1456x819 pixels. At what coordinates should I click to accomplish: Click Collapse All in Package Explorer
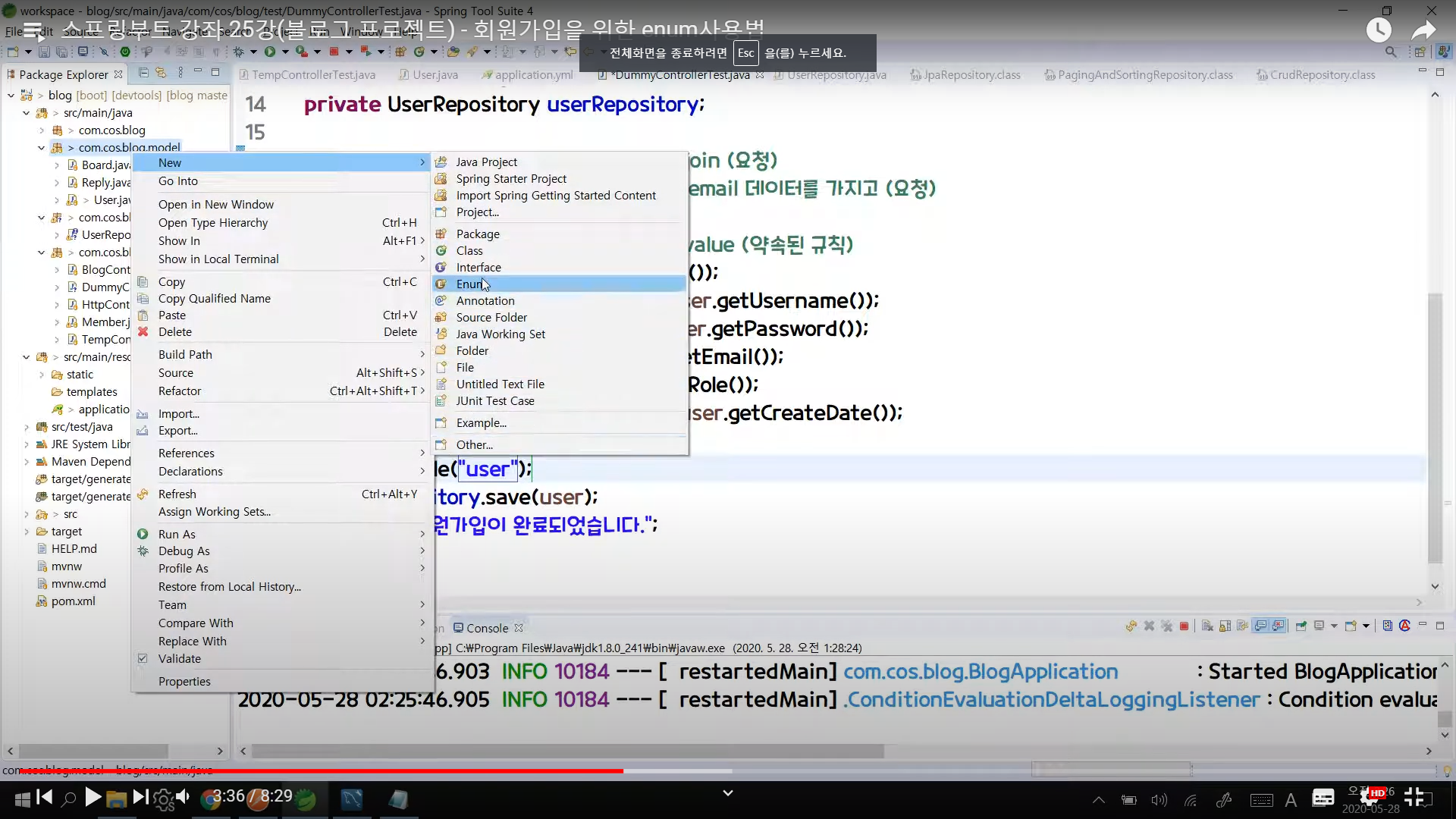pos(143,73)
